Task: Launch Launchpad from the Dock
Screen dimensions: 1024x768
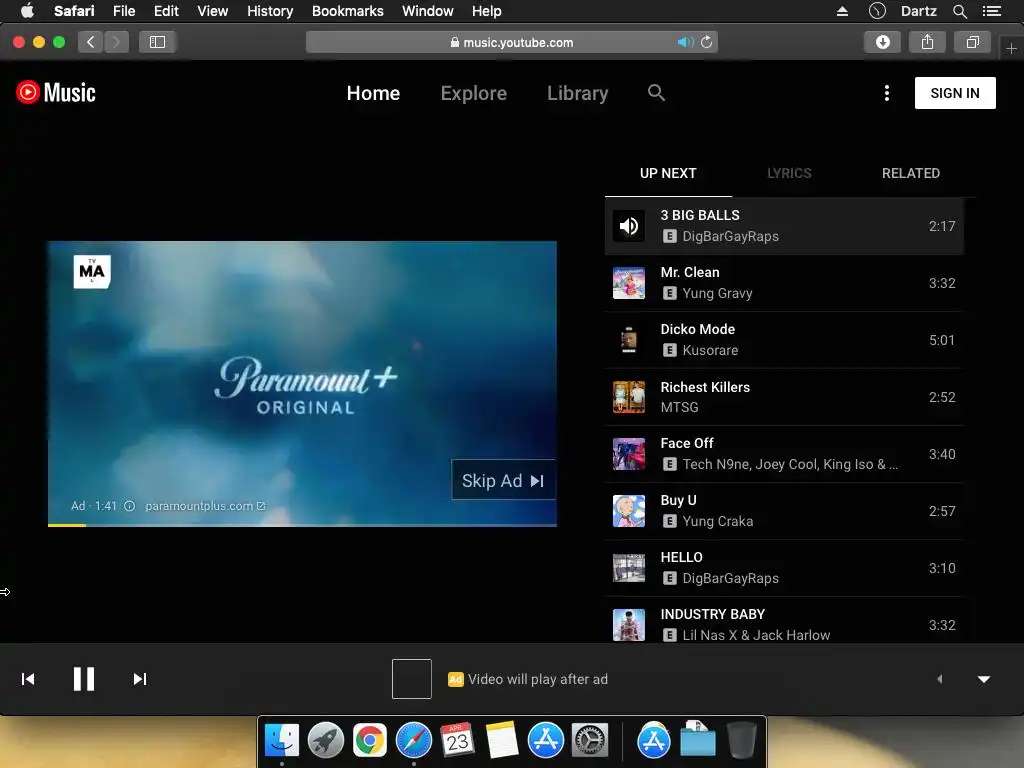Action: 326,741
